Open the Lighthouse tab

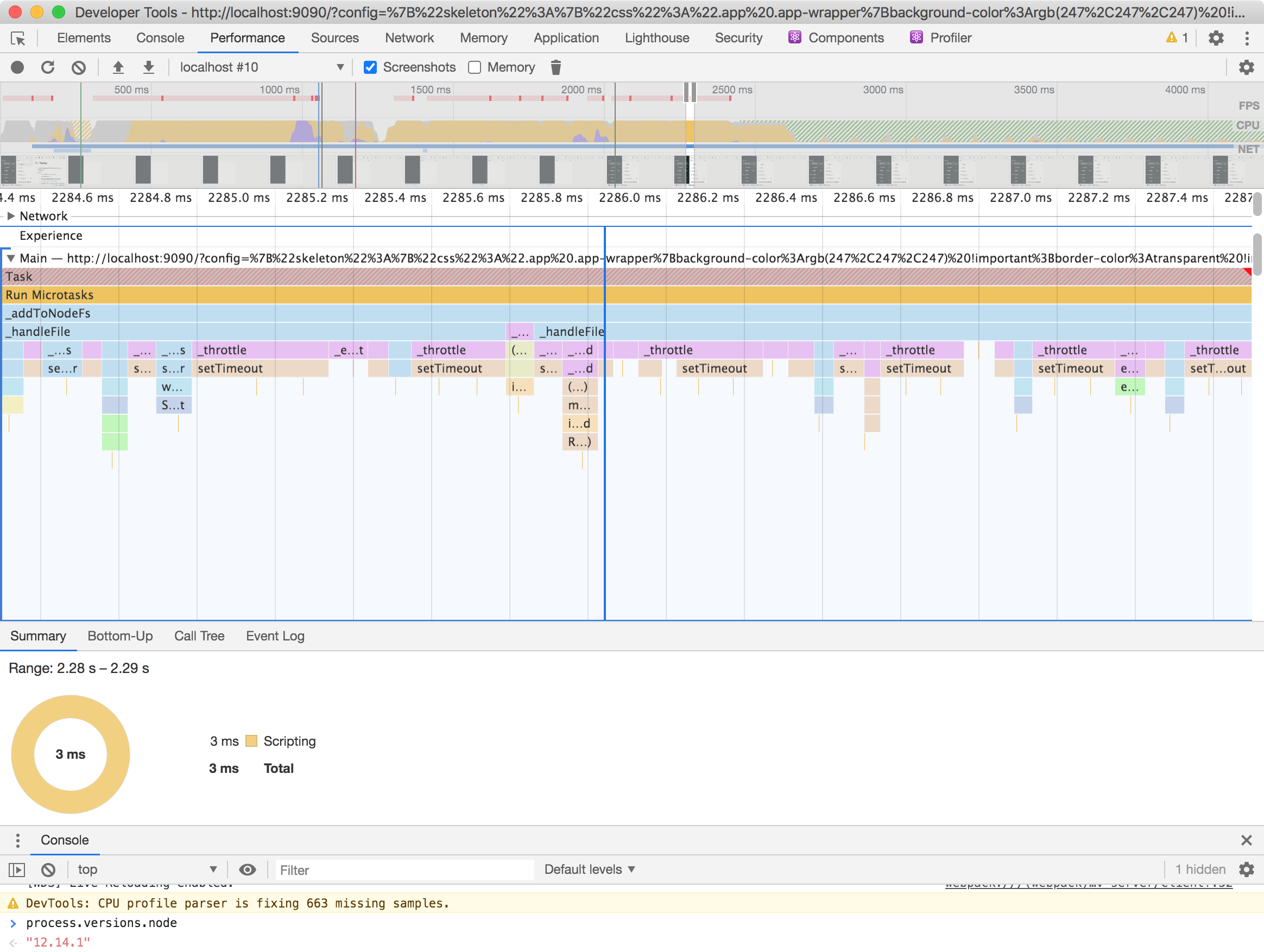[x=656, y=38]
